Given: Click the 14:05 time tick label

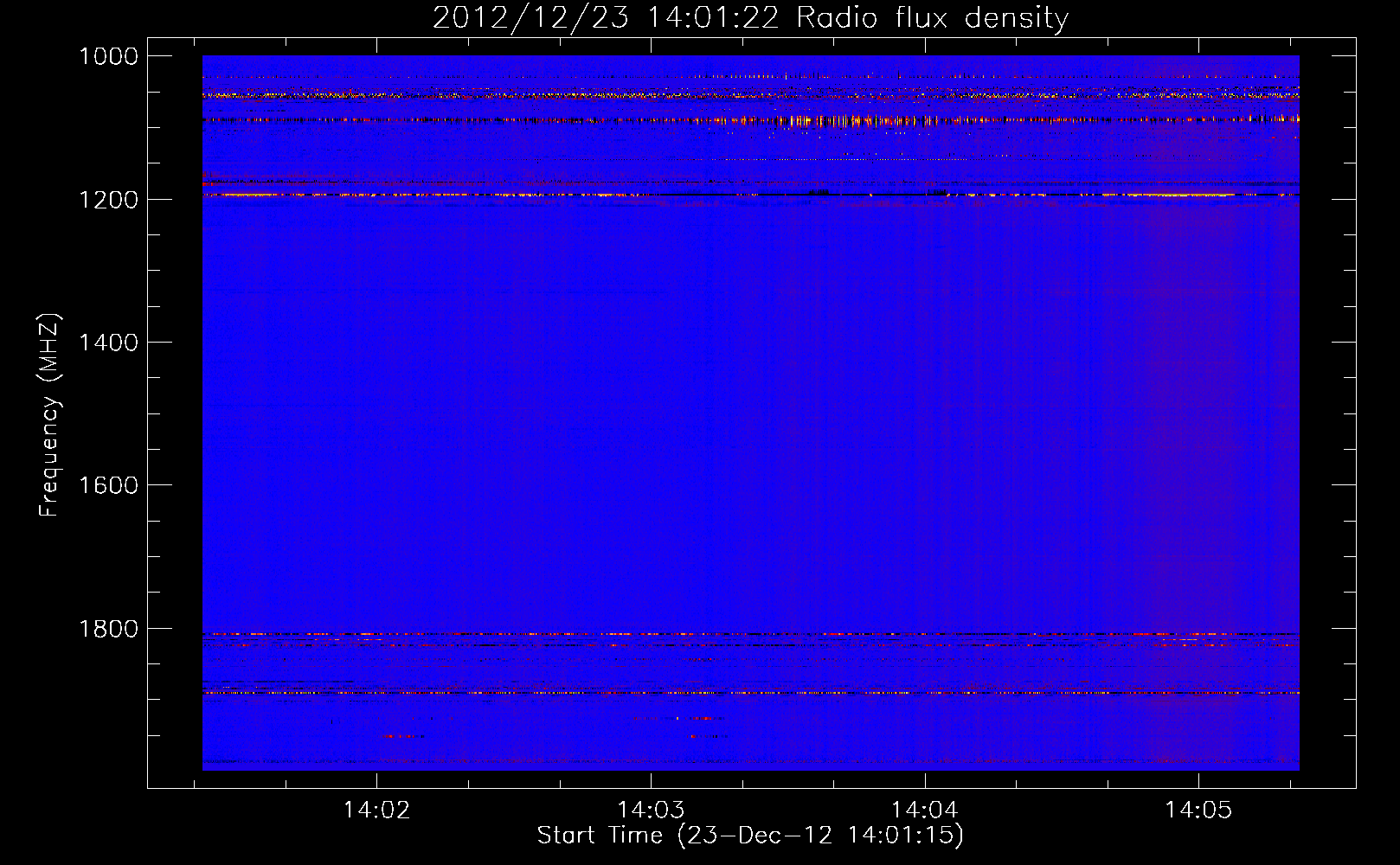Looking at the screenshot, I should tap(1198, 811).
